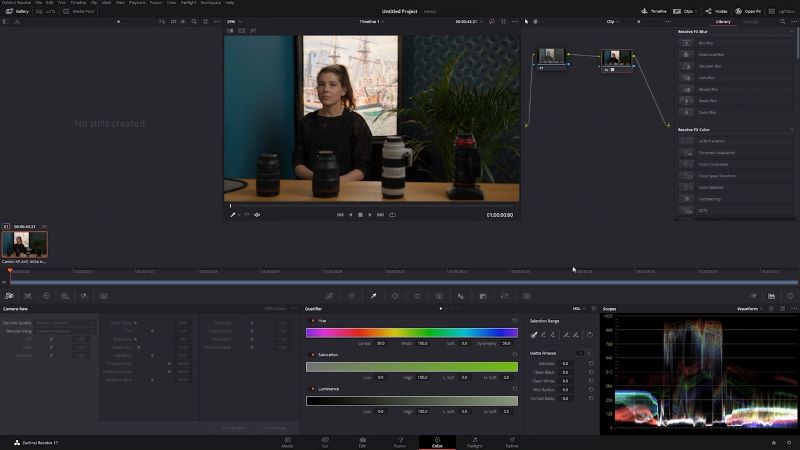Click the Luminance gradient bar
This screenshot has width=800, height=450.
412,401
